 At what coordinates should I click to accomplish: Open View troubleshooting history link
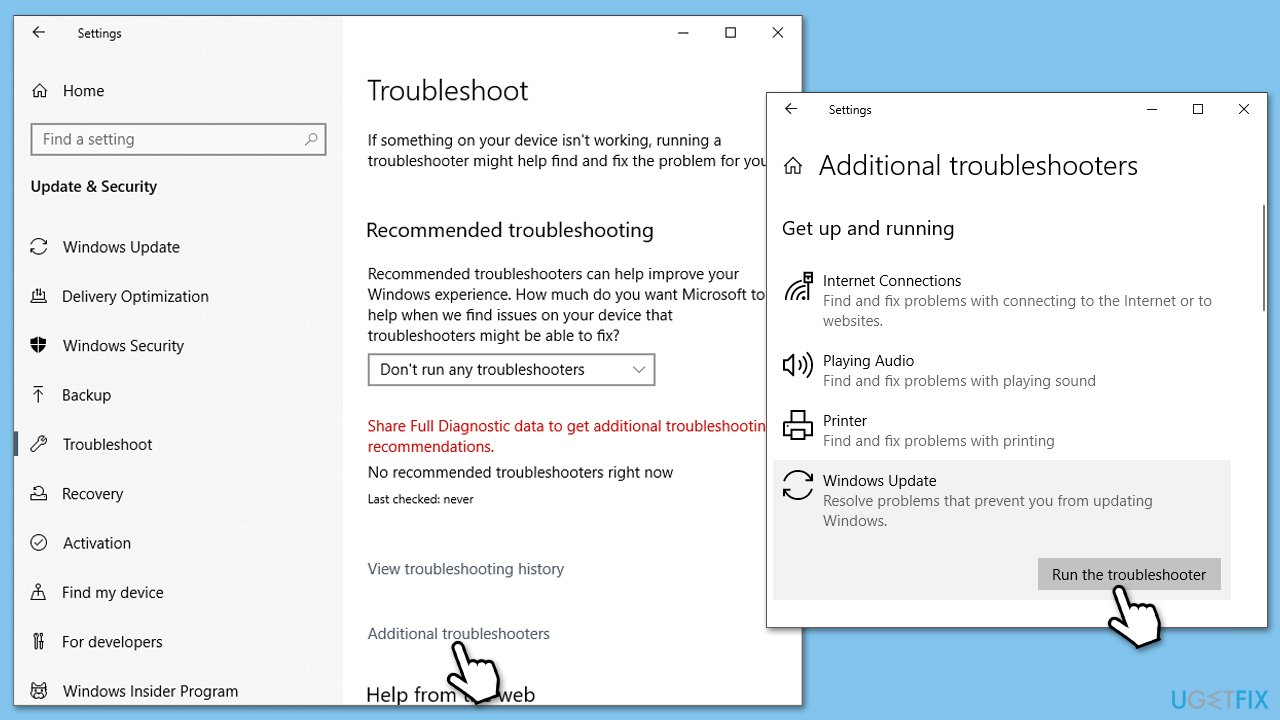click(x=466, y=569)
